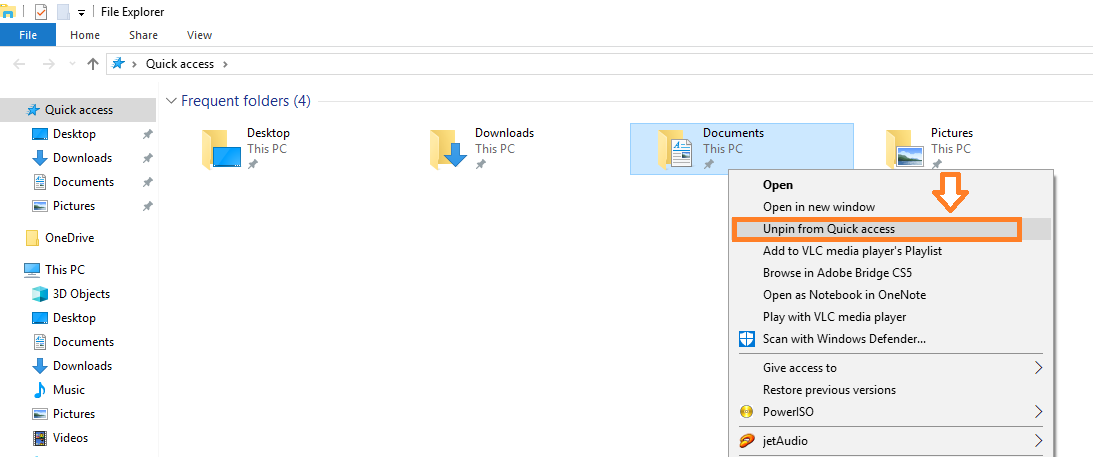Click the Downloads folder icon in Frequent folders

click(449, 150)
